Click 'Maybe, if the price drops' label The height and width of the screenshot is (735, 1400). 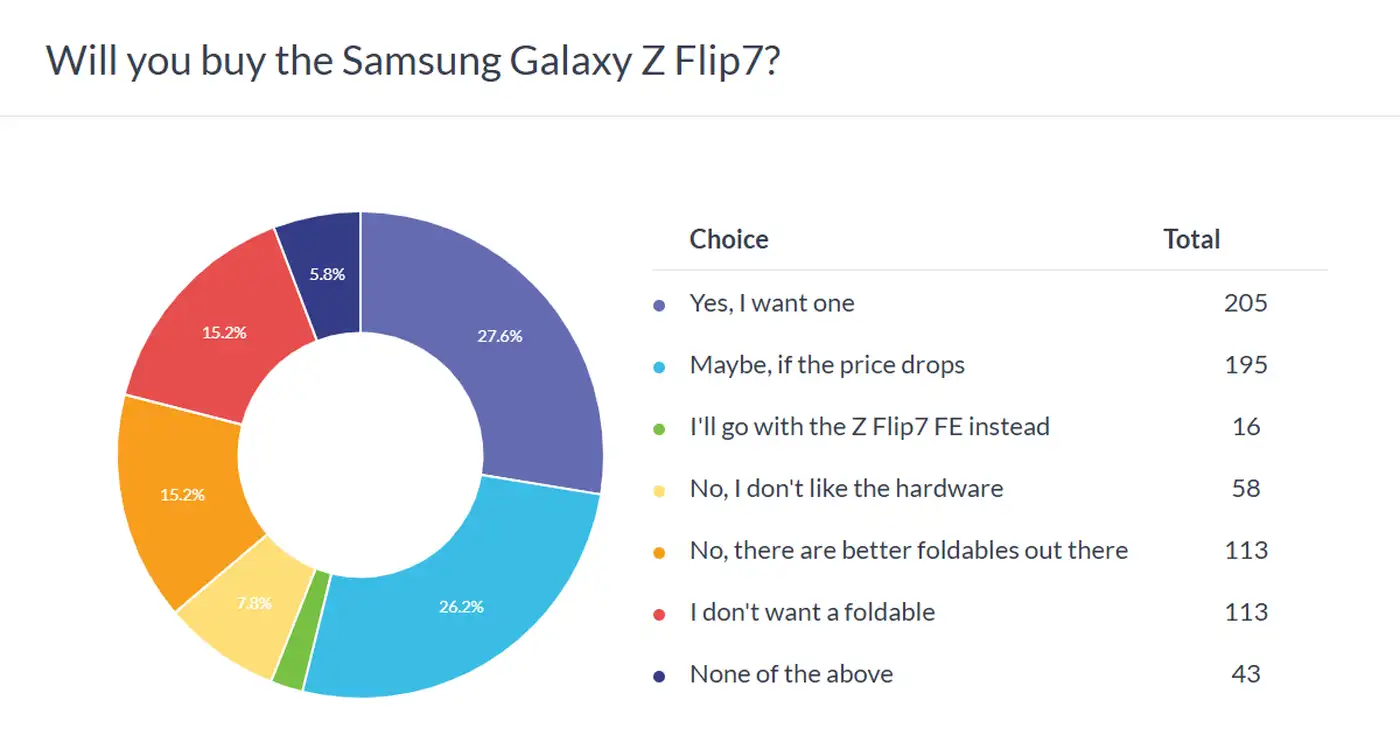pyautogui.click(x=827, y=365)
